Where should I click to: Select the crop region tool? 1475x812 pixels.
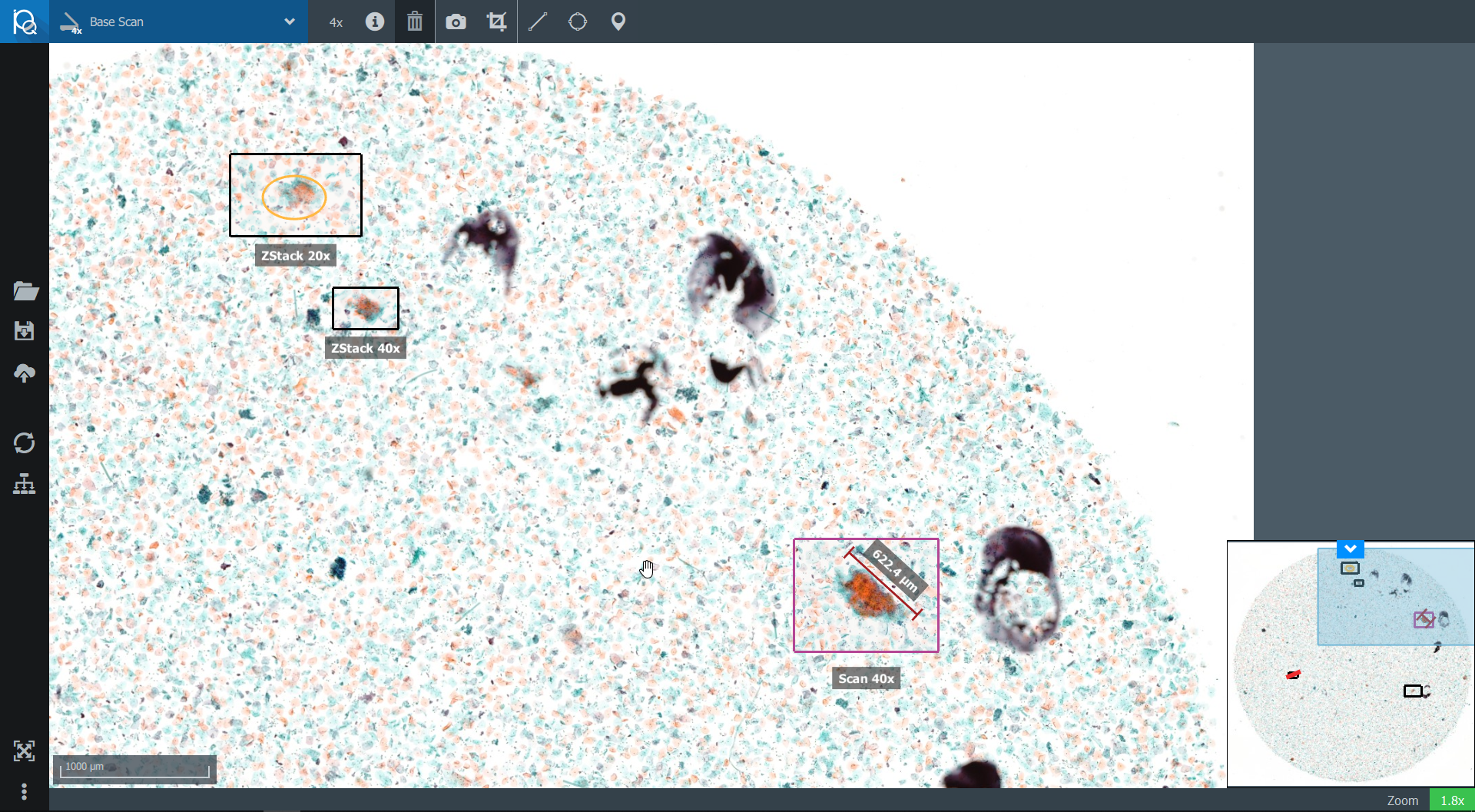pyautogui.click(x=497, y=22)
